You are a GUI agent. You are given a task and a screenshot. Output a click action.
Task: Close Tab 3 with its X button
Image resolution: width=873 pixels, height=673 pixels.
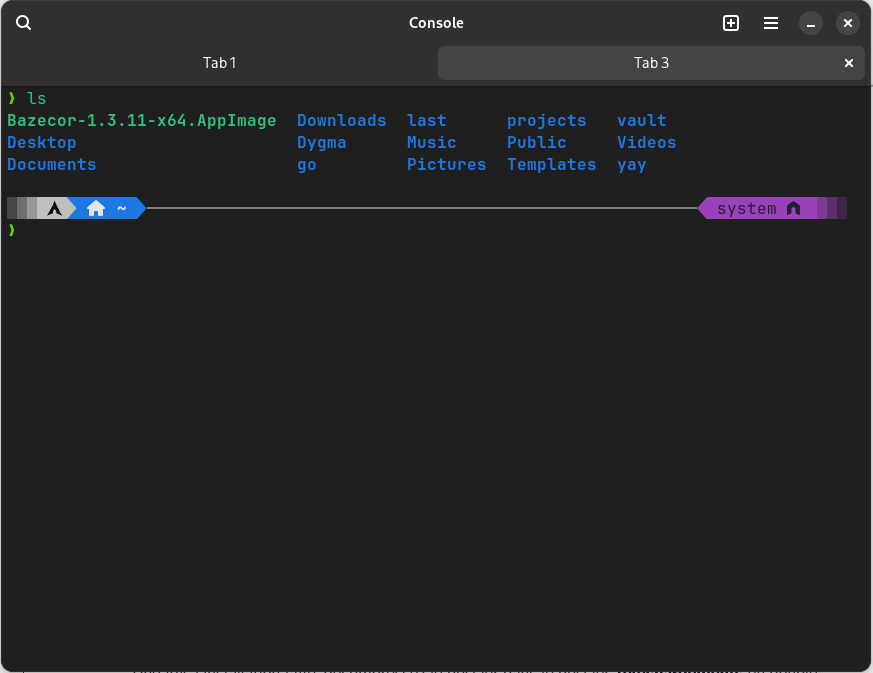[849, 63]
